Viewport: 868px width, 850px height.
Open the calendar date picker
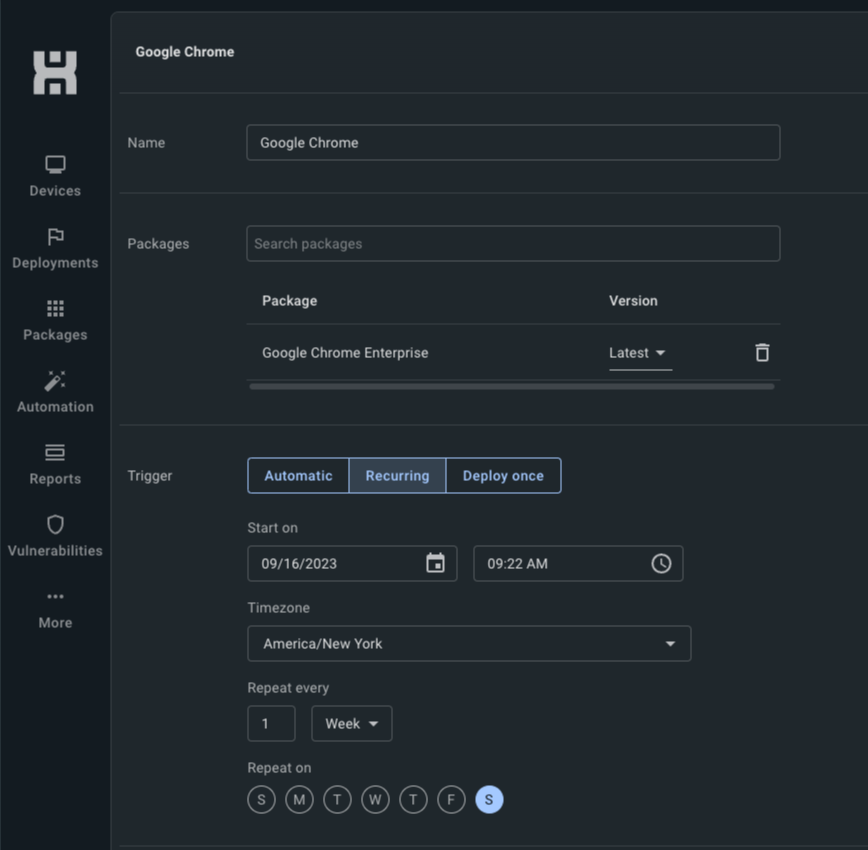(436, 563)
